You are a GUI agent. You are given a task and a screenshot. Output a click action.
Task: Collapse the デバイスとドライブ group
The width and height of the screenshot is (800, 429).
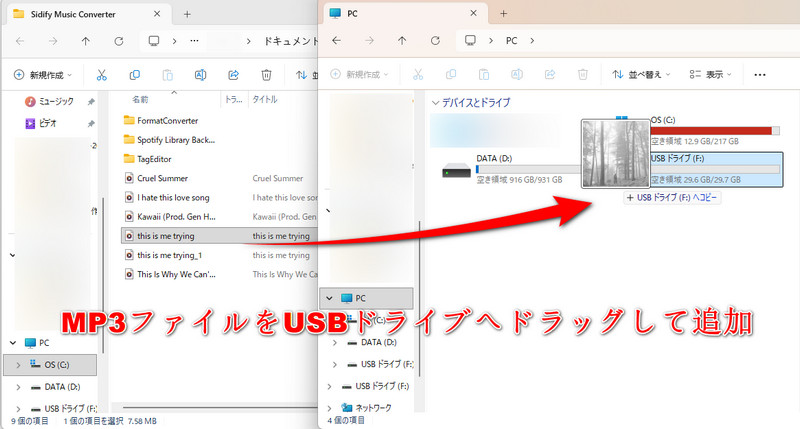coord(435,103)
